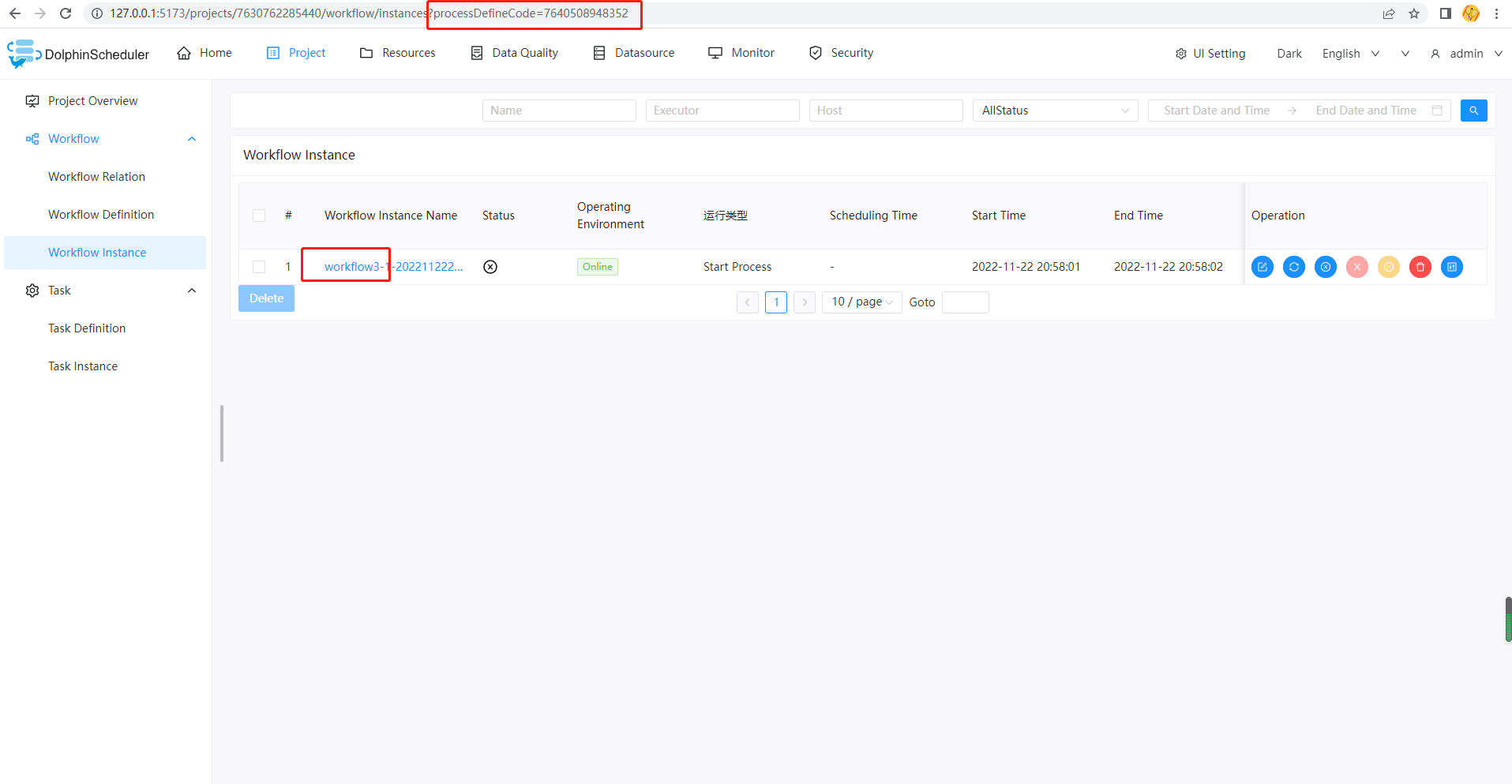Viewport: 1512px width, 784px height.
Task: Rerun the workflow instance with circular arrows icon
Action: pyautogui.click(x=1293, y=267)
